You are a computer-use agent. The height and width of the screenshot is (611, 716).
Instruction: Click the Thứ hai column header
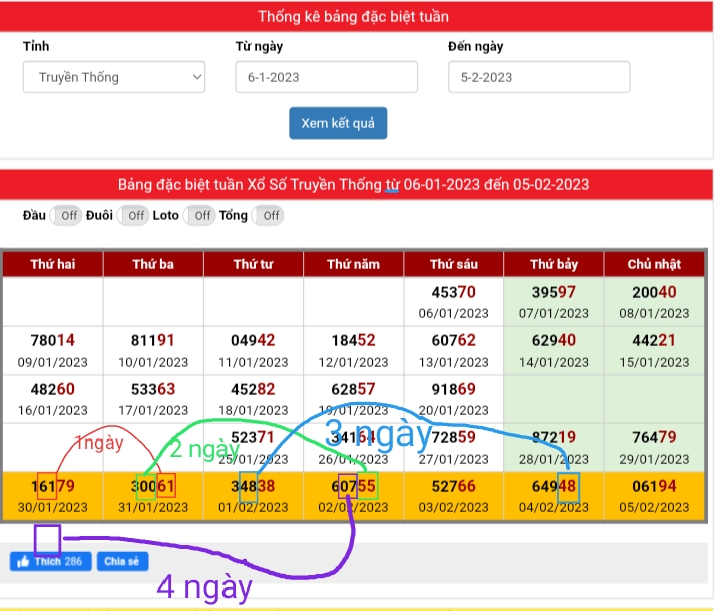(52, 264)
